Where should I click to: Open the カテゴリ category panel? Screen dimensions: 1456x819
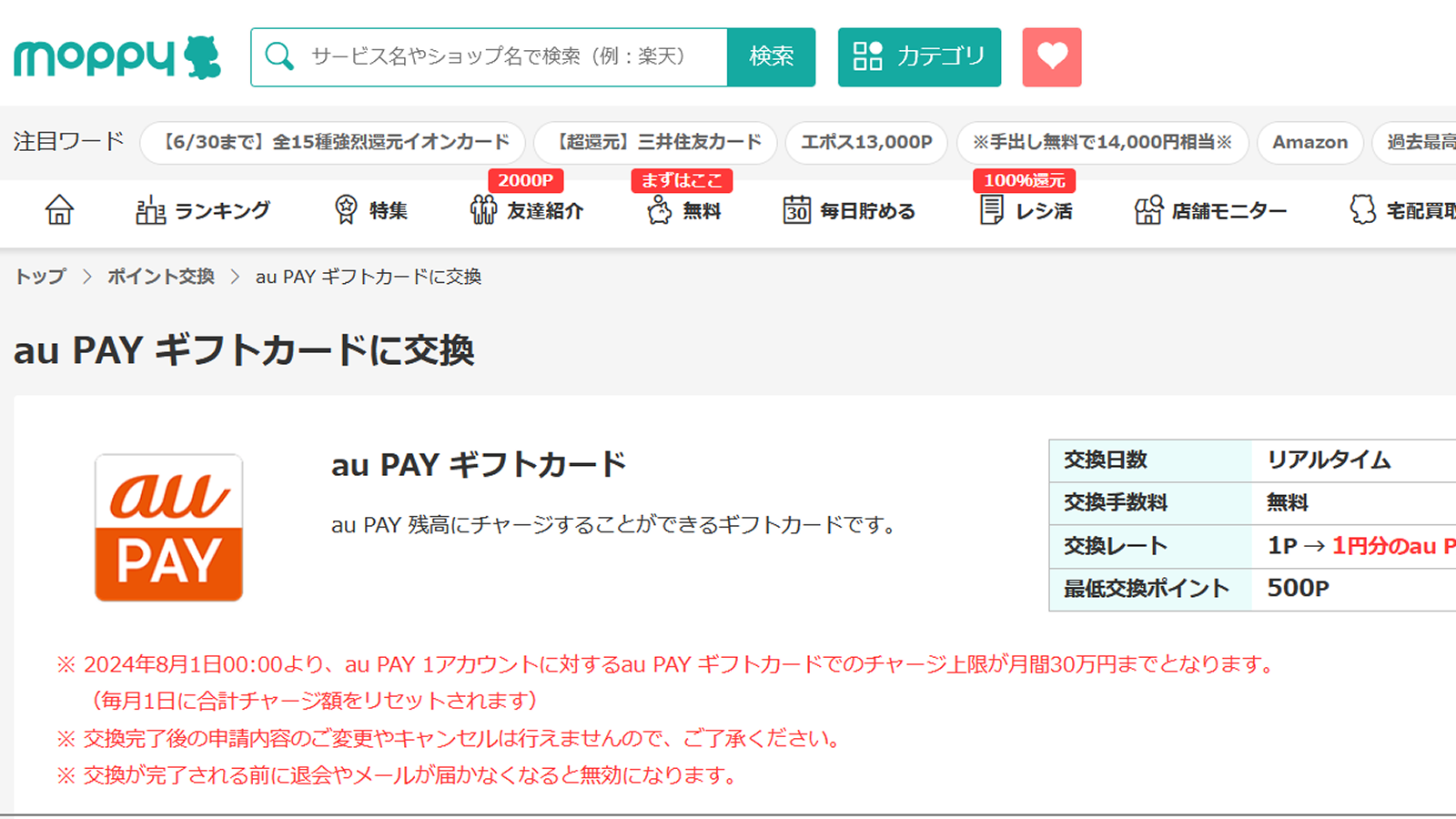[x=918, y=56]
